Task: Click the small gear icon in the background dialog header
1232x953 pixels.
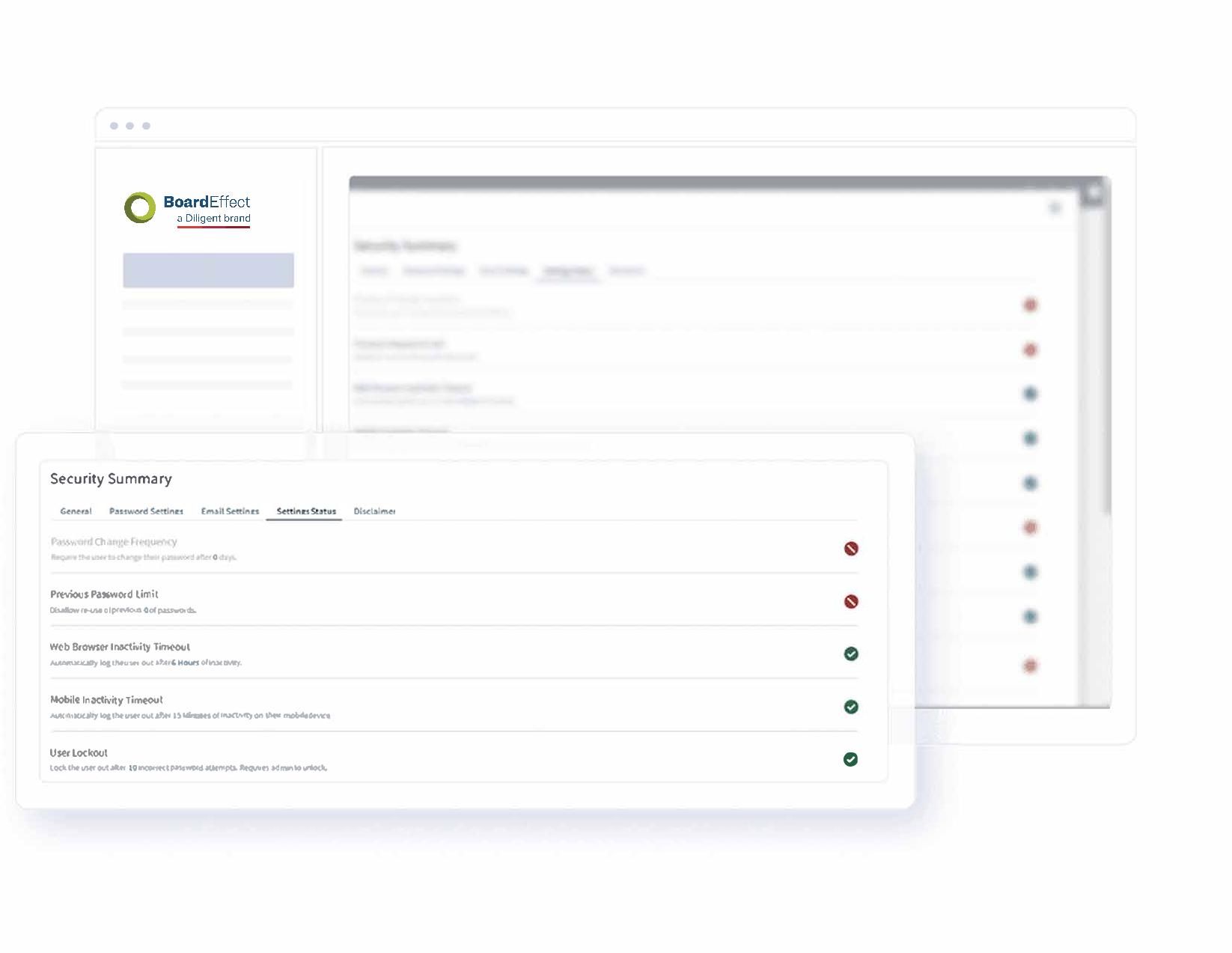Action: 1055,207
